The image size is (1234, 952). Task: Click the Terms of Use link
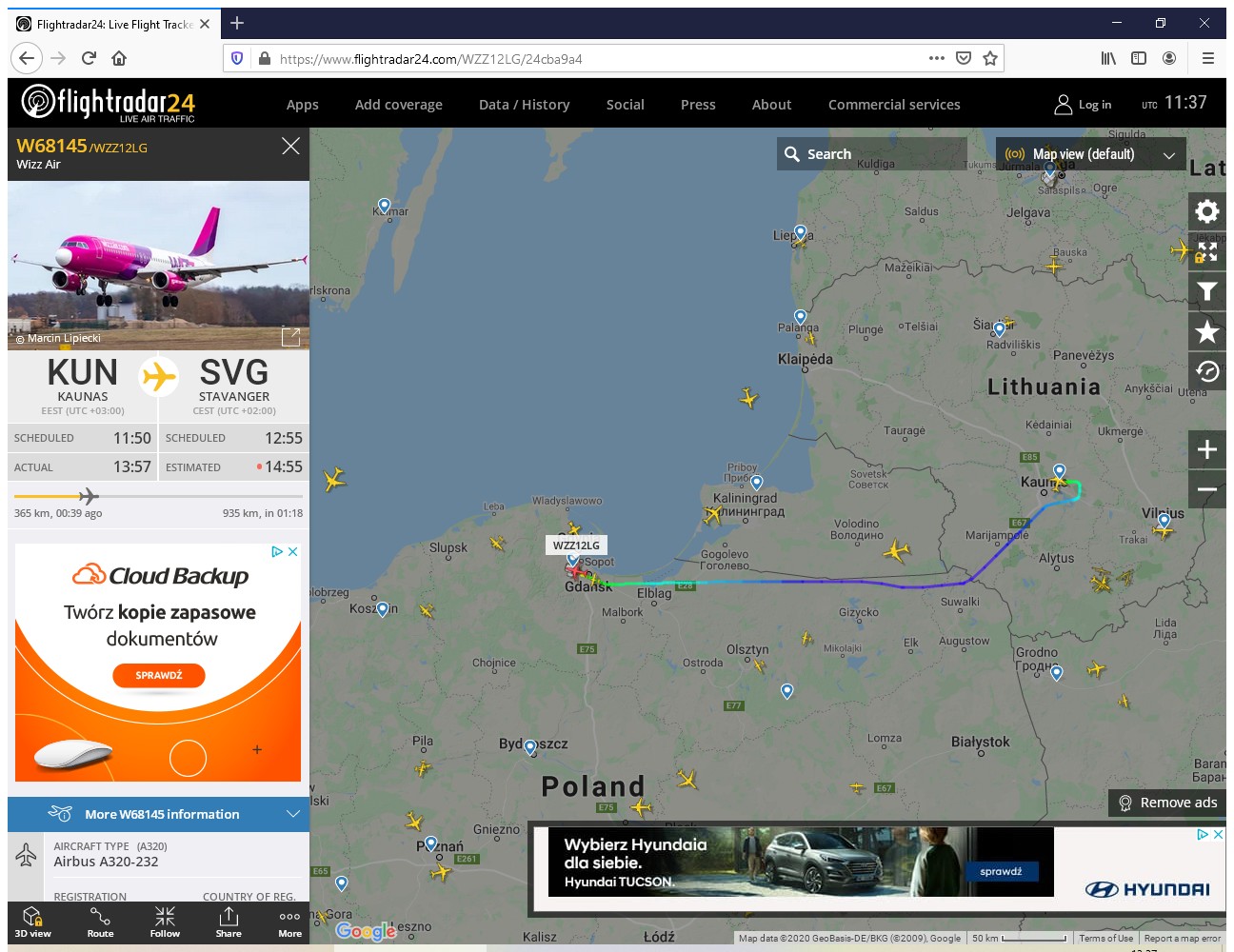click(1105, 938)
